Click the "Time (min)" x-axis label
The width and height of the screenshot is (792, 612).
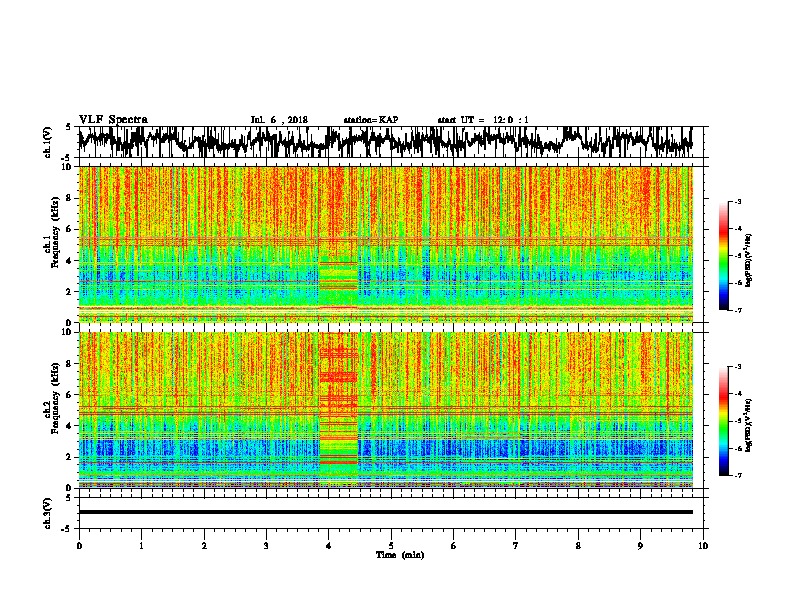click(400, 555)
